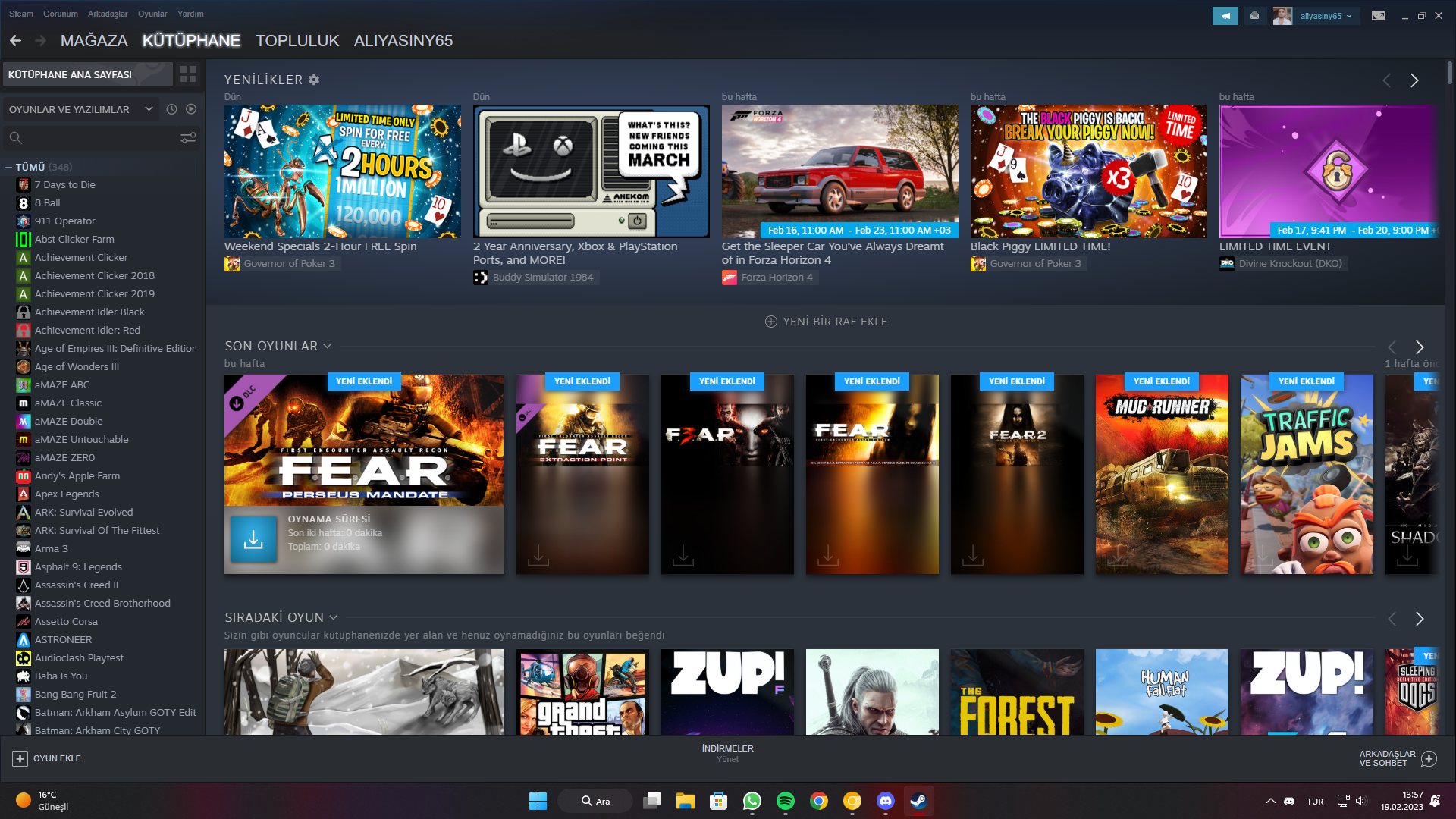This screenshot has width=1456, height=819.
Task: Click the main content vertical scrollbar
Action: tap(1450, 73)
